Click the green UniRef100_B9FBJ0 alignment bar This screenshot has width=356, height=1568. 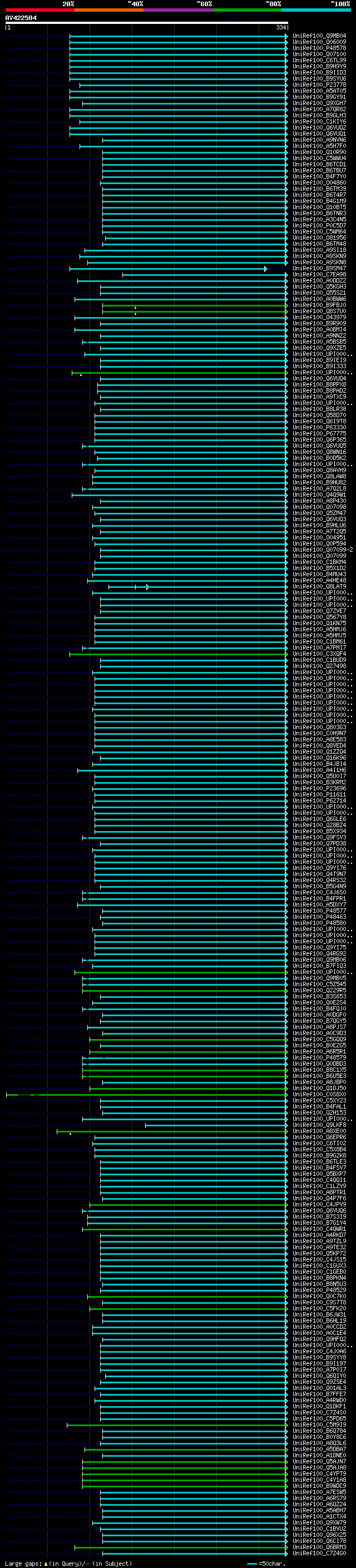(x=195, y=305)
